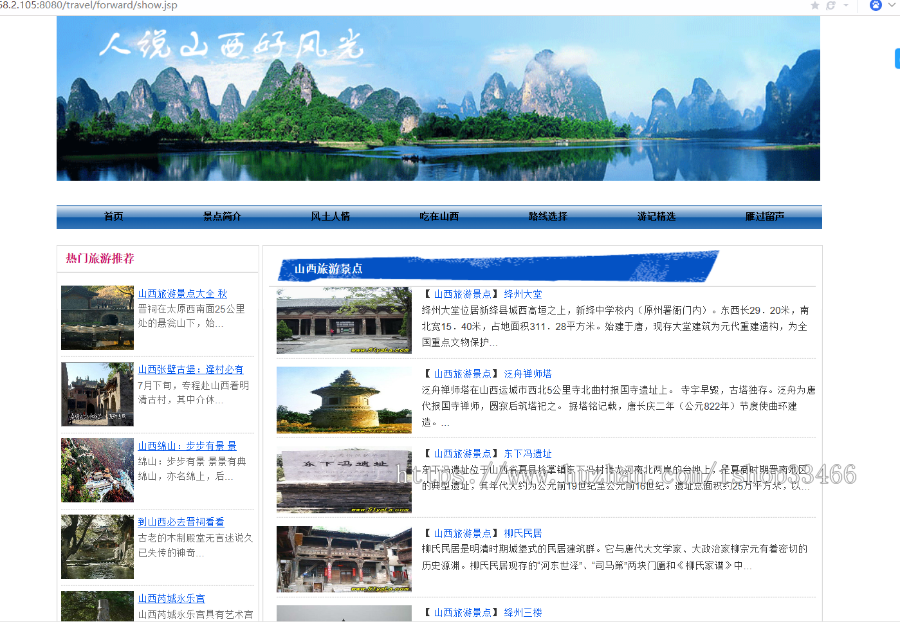Click the 山西旅游景点 category link beside 绛州大堂
900x622 pixels.
[x=463, y=294]
